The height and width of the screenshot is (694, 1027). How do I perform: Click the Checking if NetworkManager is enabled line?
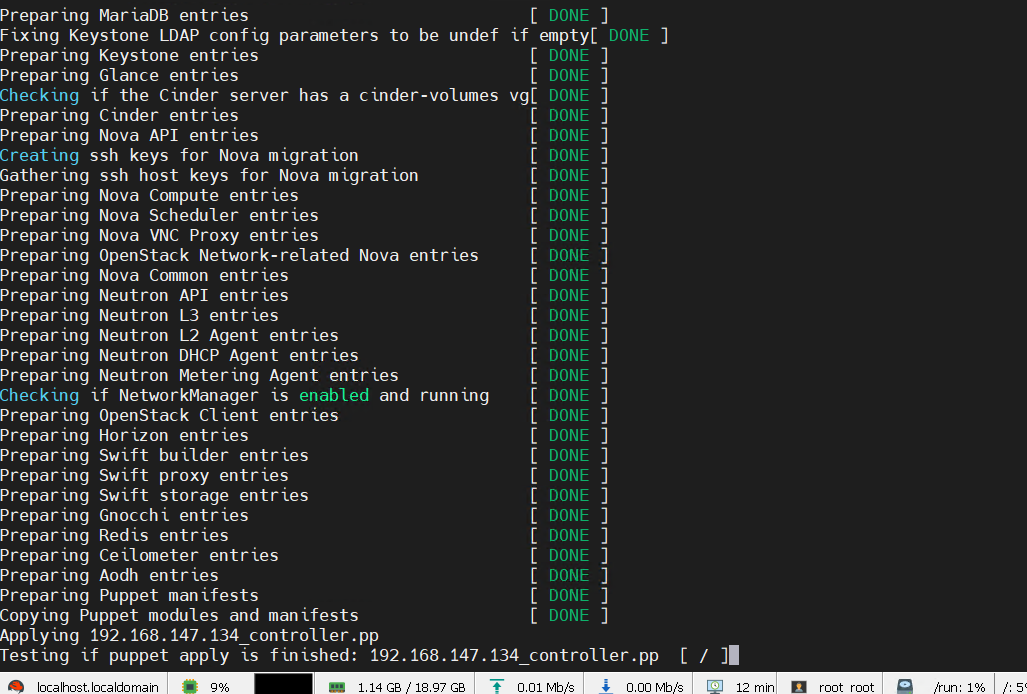(x=244, y=395)
